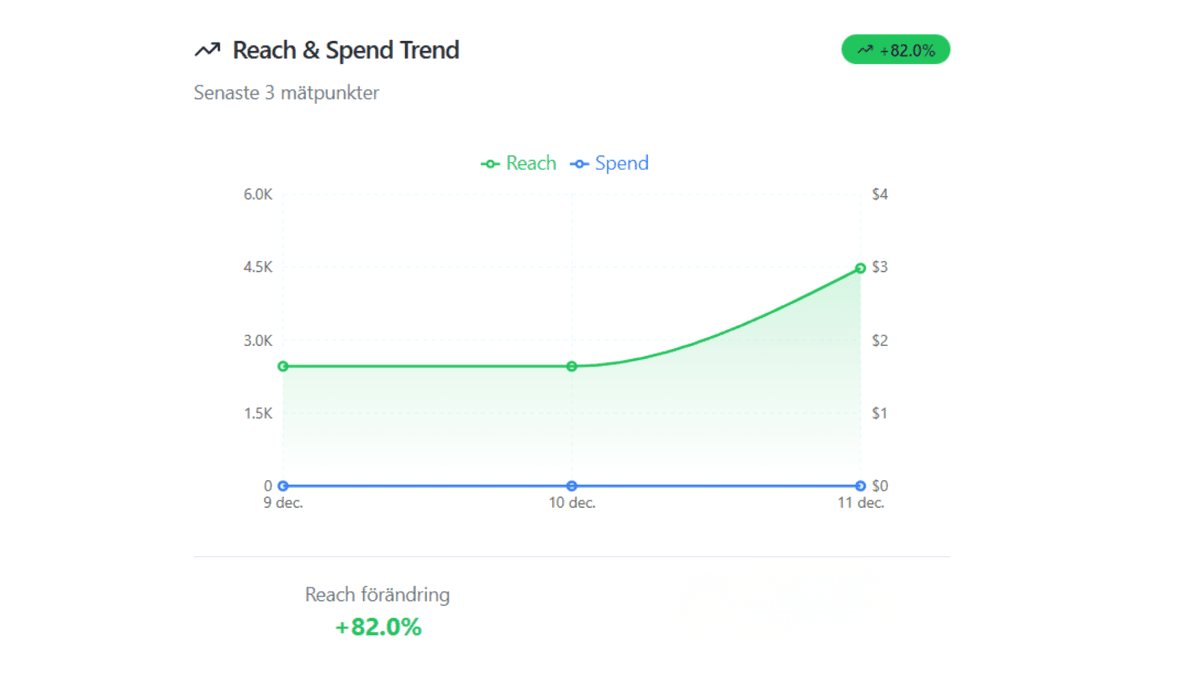Select the blue Spend data point at 11 dec
The height and width of the screenshot is (675, 1200).
[x=860, y=485]
